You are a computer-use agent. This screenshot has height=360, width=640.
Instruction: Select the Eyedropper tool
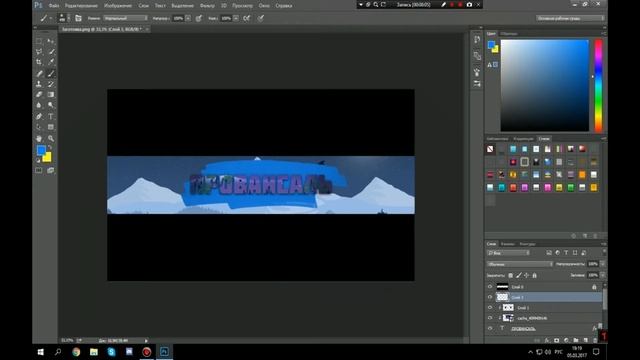tap(51, 62)
